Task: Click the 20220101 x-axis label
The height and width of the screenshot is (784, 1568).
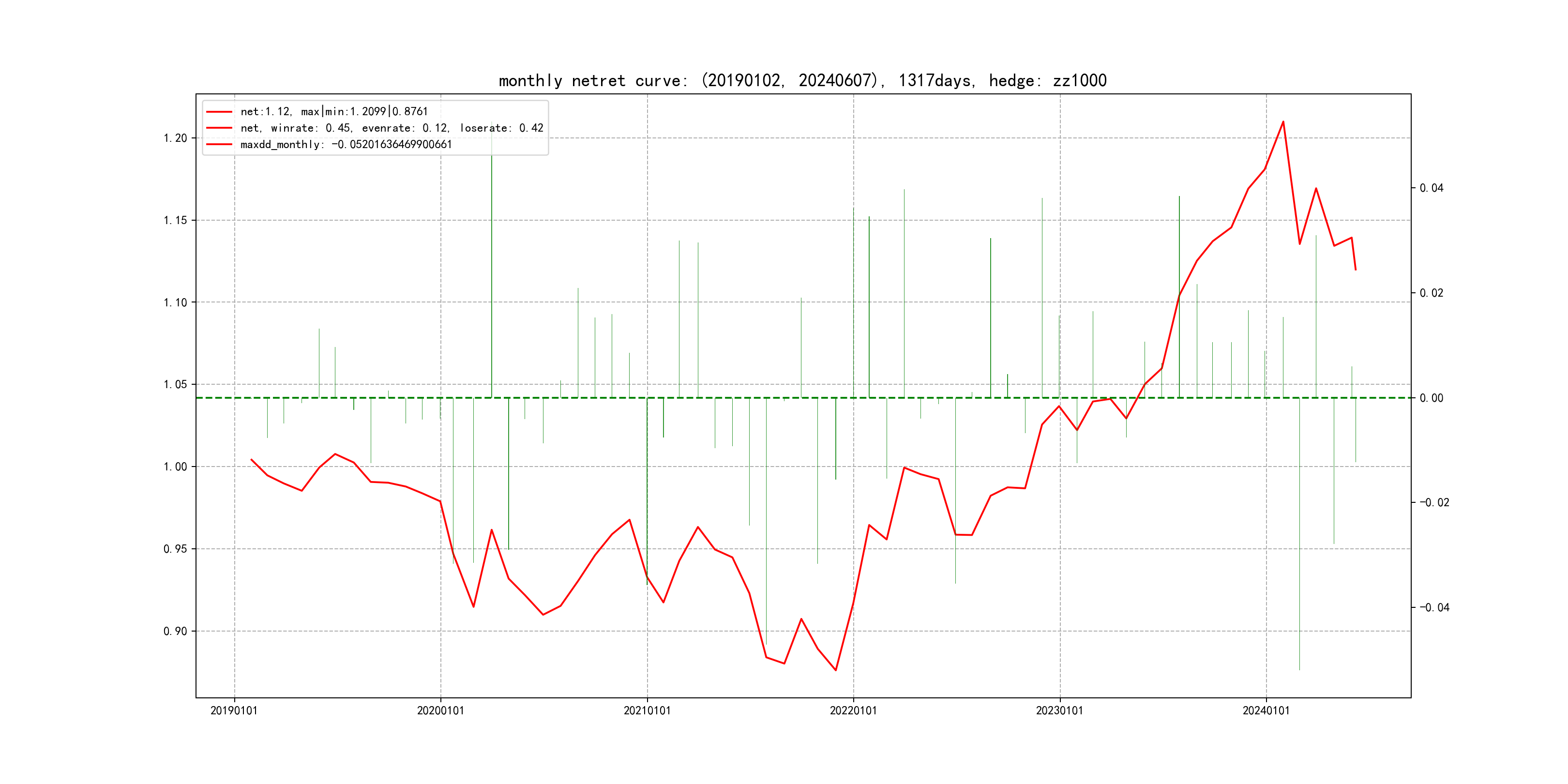Action: pyautogui.click(x=853, y=710)
